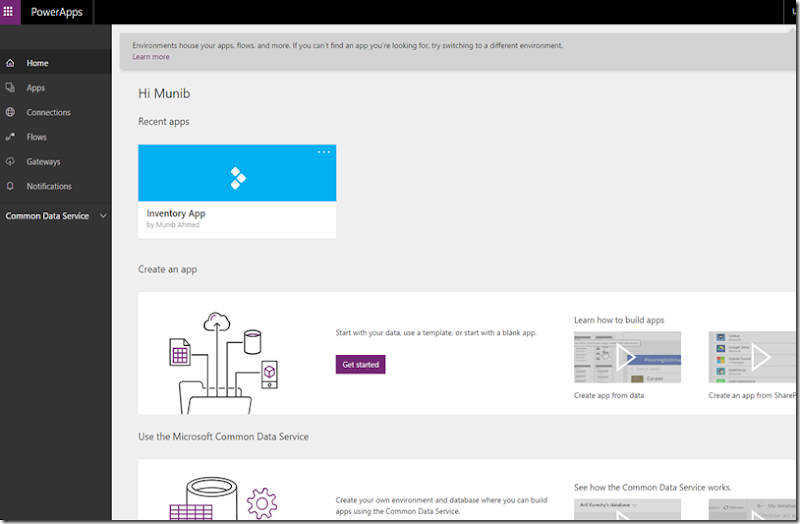Click the Learn how to build apps heading

coord(619,320)
